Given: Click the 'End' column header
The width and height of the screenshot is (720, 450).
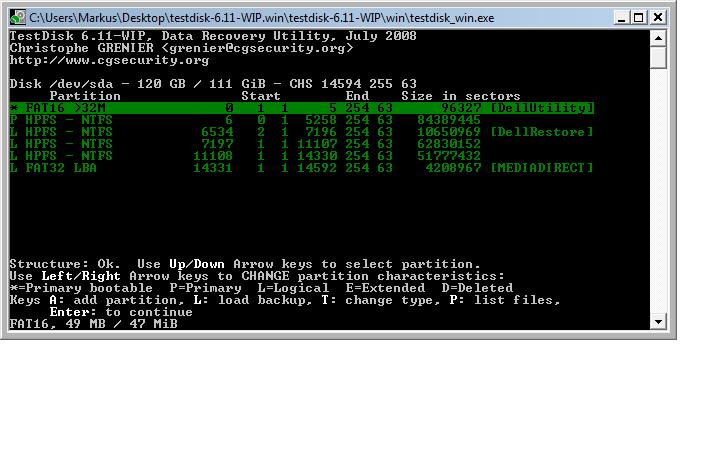Looking at the screenshot, I should 357,96.
